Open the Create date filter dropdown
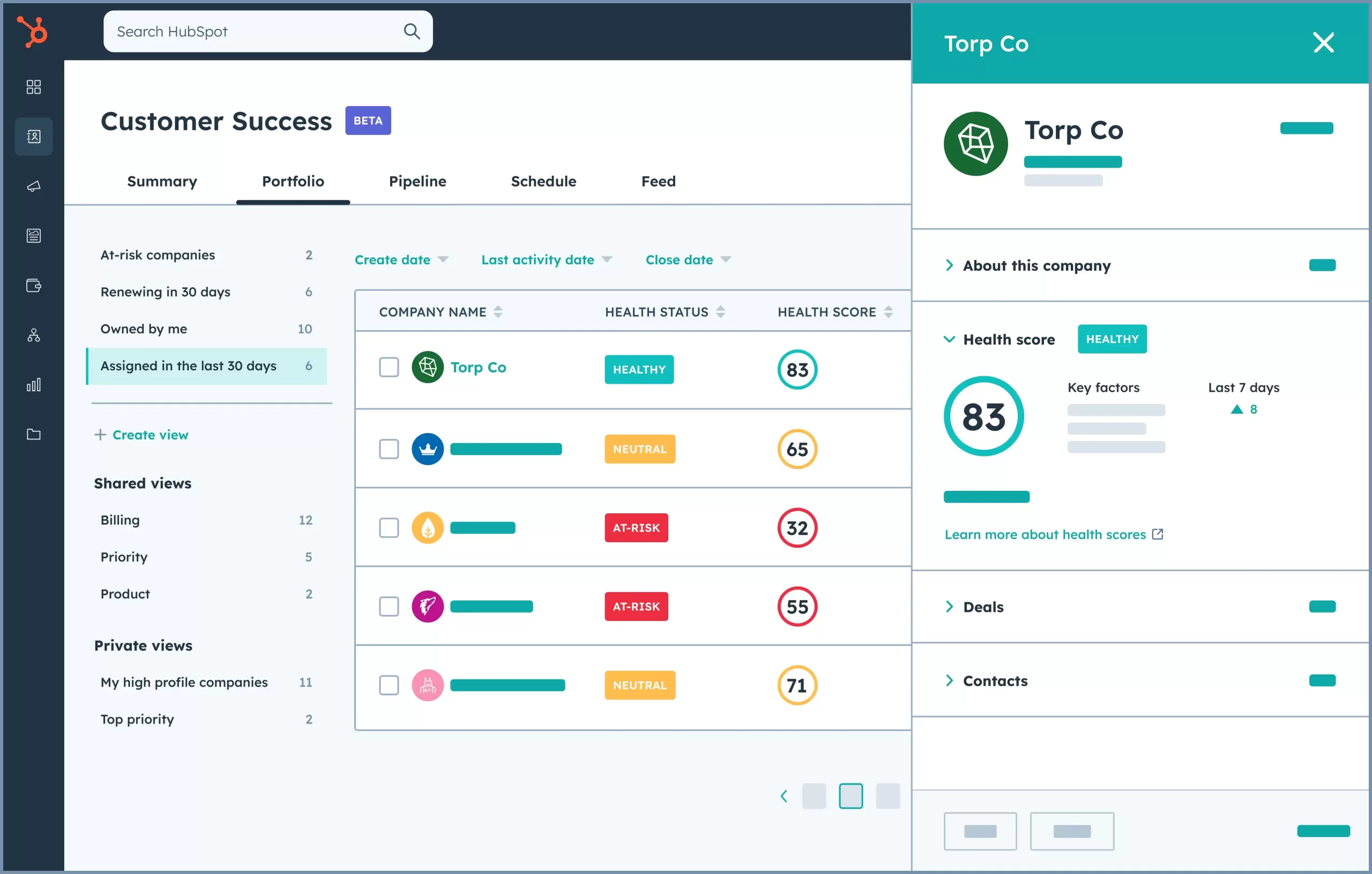This screenshot has width=1372, height=874. tap(402, 259)
